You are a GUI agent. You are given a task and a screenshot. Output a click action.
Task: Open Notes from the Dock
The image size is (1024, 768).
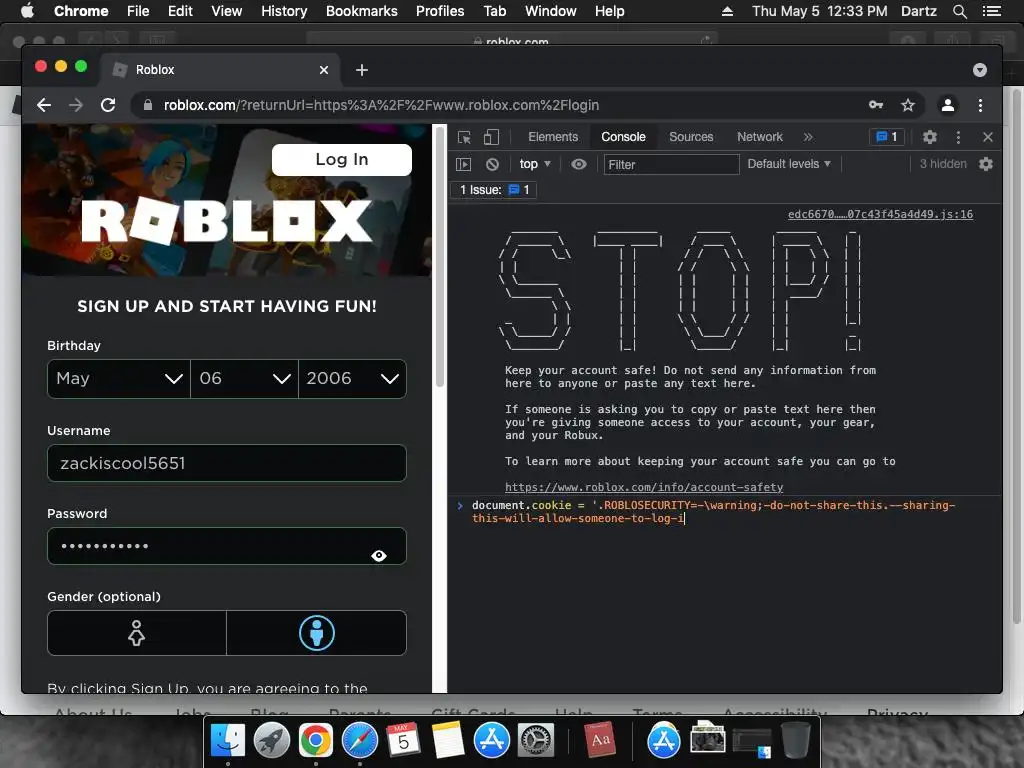click(x=447, y=741)
